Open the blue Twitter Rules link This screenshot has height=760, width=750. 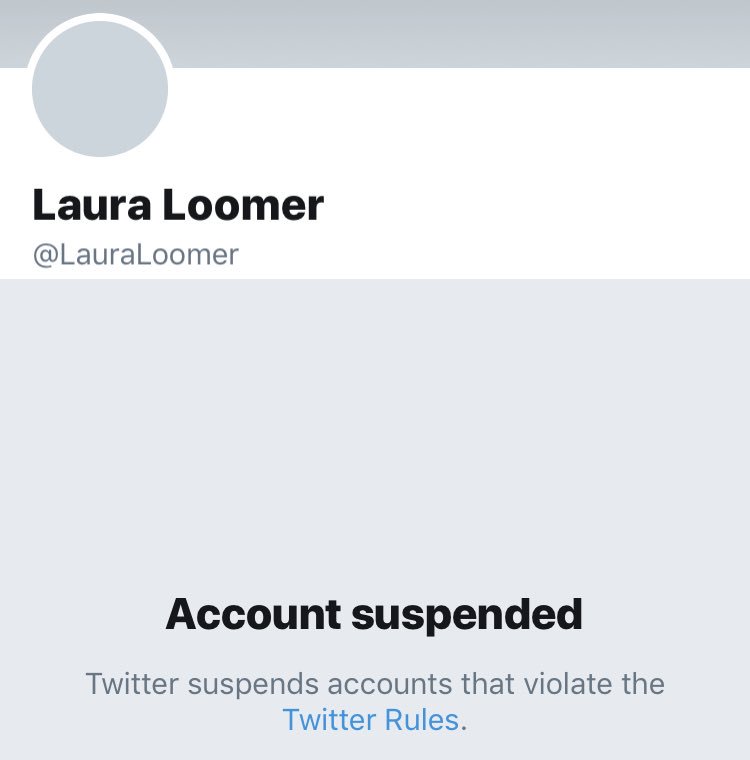pyautogui.click(x=370, y=720)
